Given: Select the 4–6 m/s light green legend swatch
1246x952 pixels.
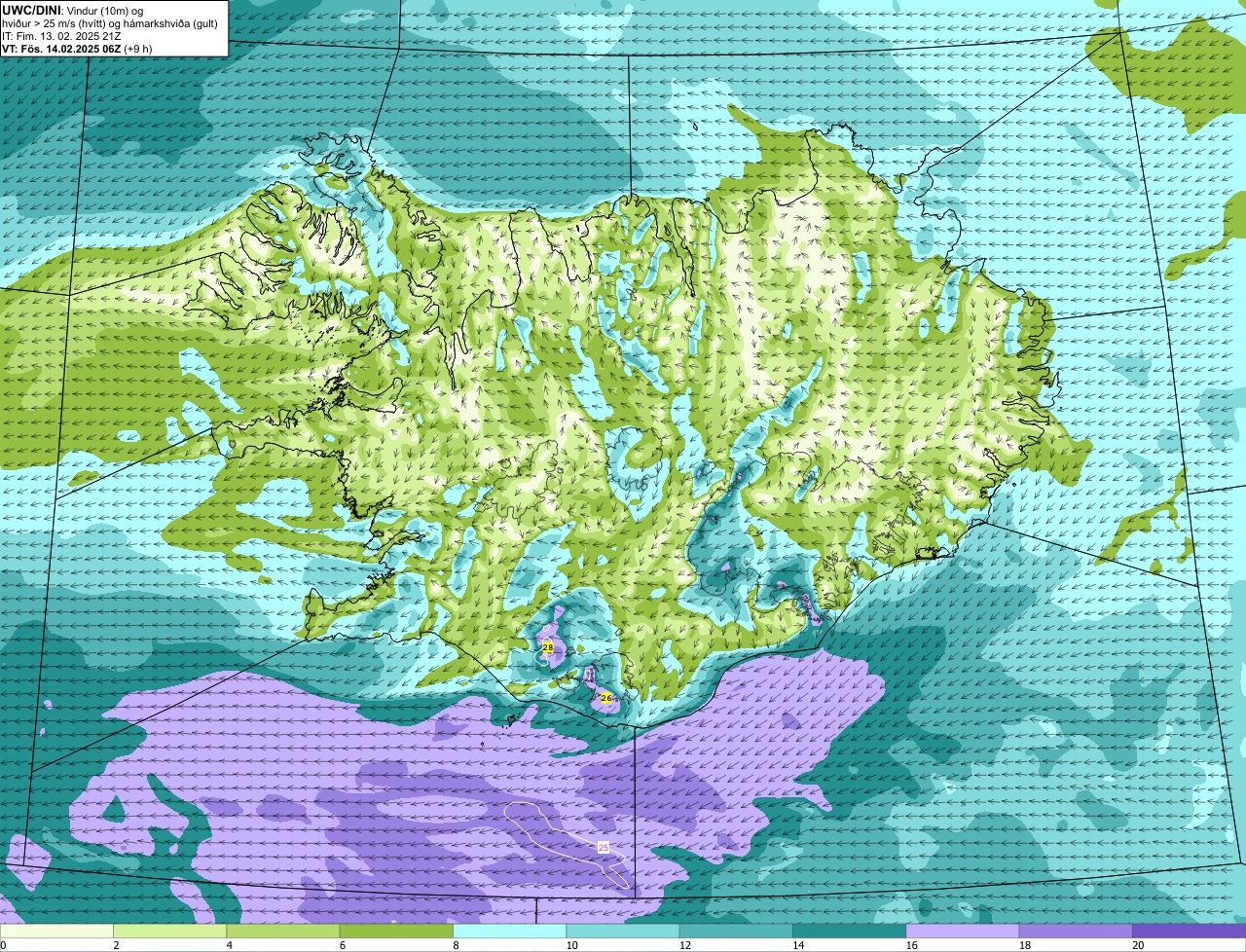Looking at the screenshot, I should click(x=283, y=931).
